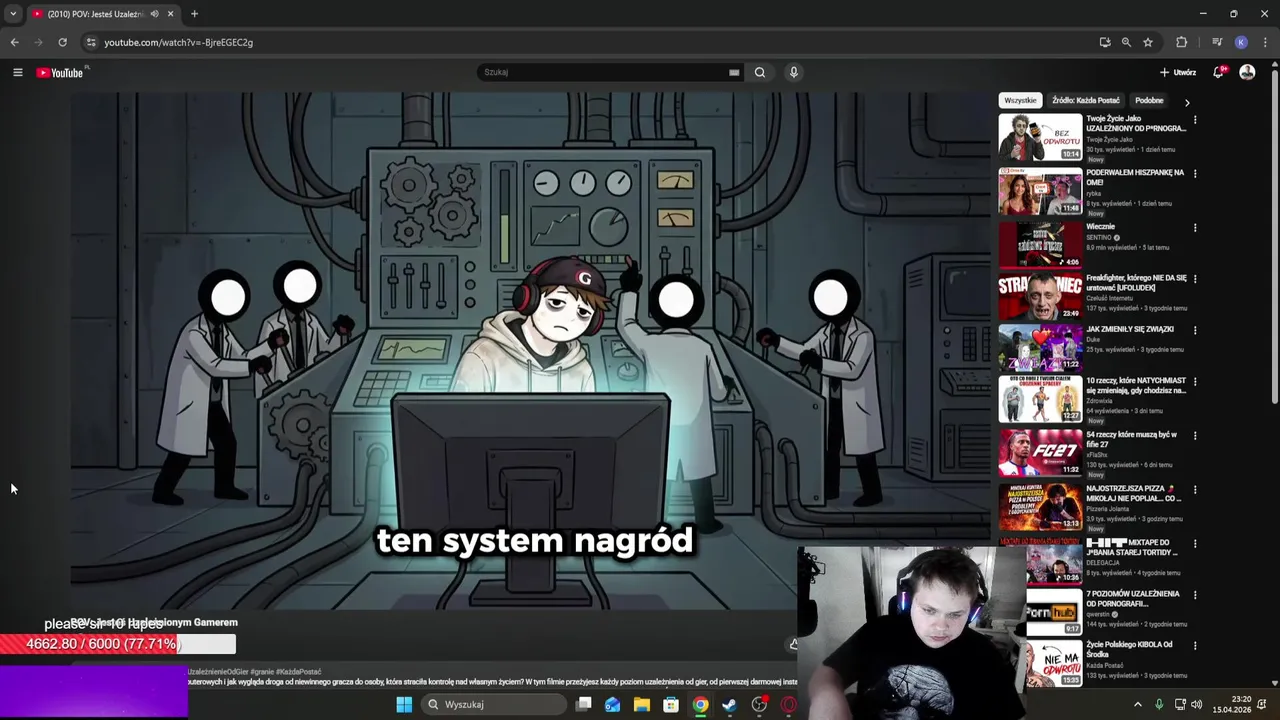Image resolution: width=1280 pixels, height=720 pixels.
Task: Open the Wiecznie video by SENTINO
Action: [1040, 245]
